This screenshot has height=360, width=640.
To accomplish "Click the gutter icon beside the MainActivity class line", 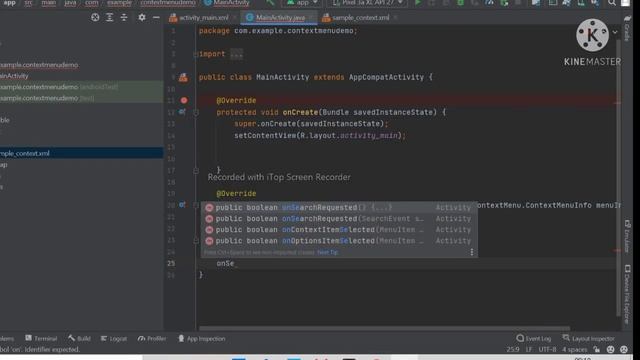I will 183,77.
